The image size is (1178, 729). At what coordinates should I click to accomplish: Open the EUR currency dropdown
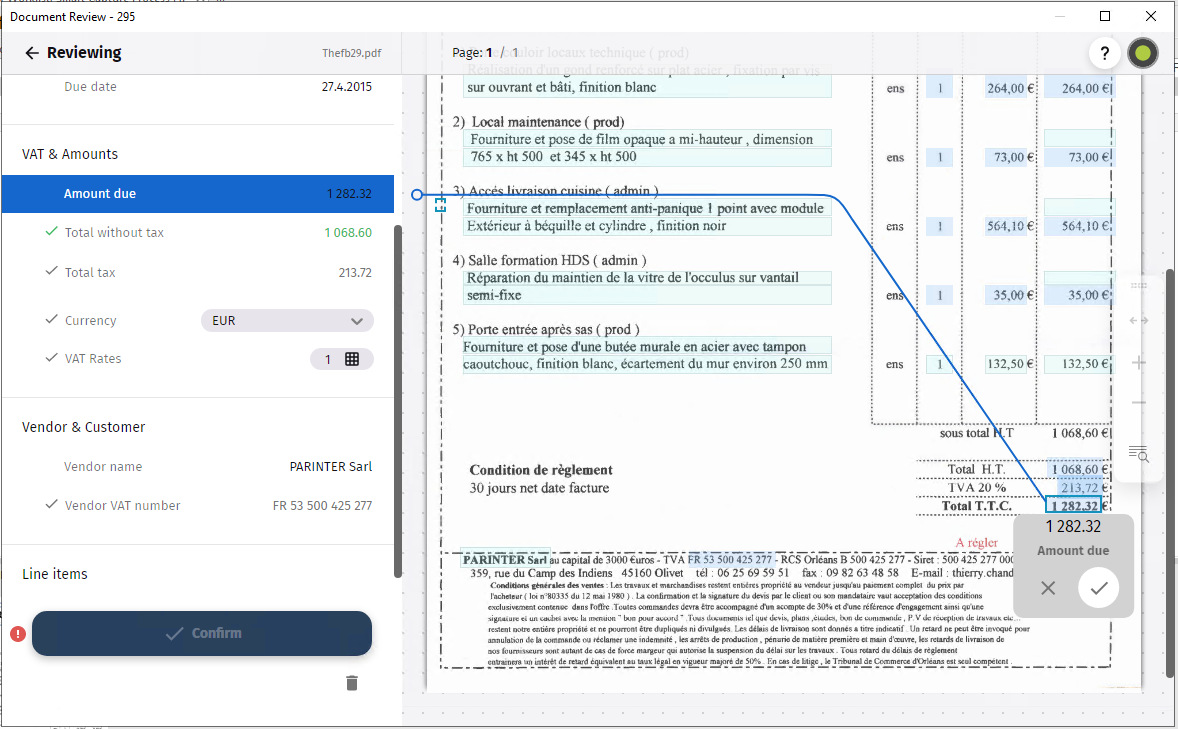(287, 321)
